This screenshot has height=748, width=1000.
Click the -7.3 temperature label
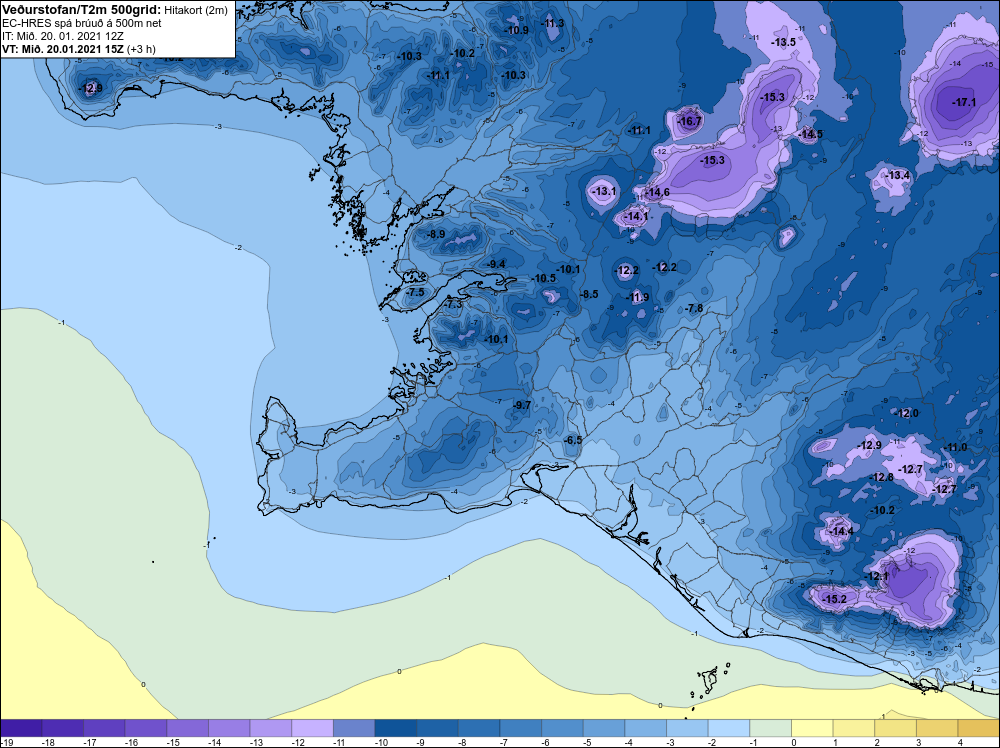click(453, 305)
